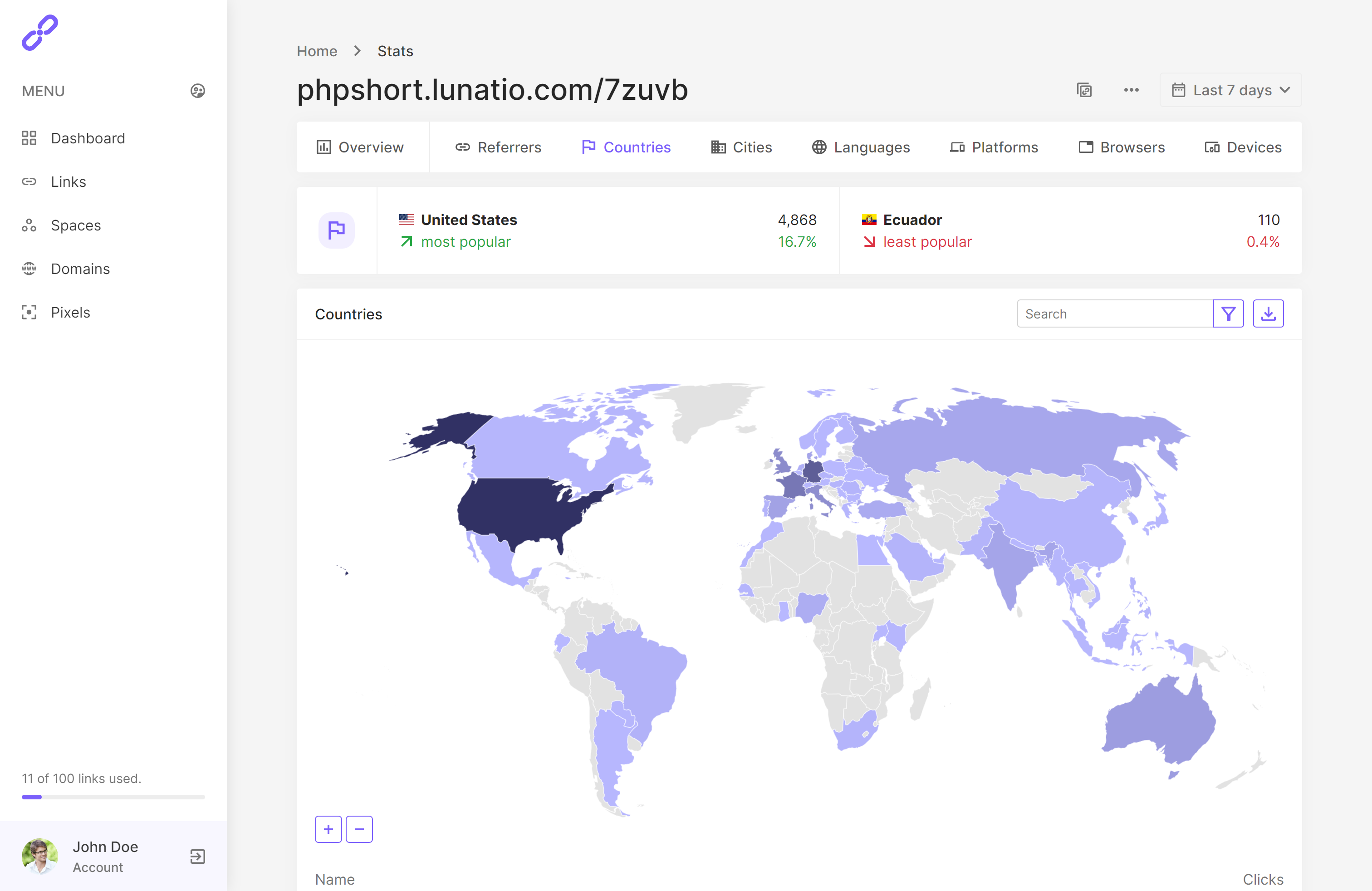The width and height of the screenshot is (1372, 891).
Task: Click the Spaces sidebar icon
Action: pos(29,225)
